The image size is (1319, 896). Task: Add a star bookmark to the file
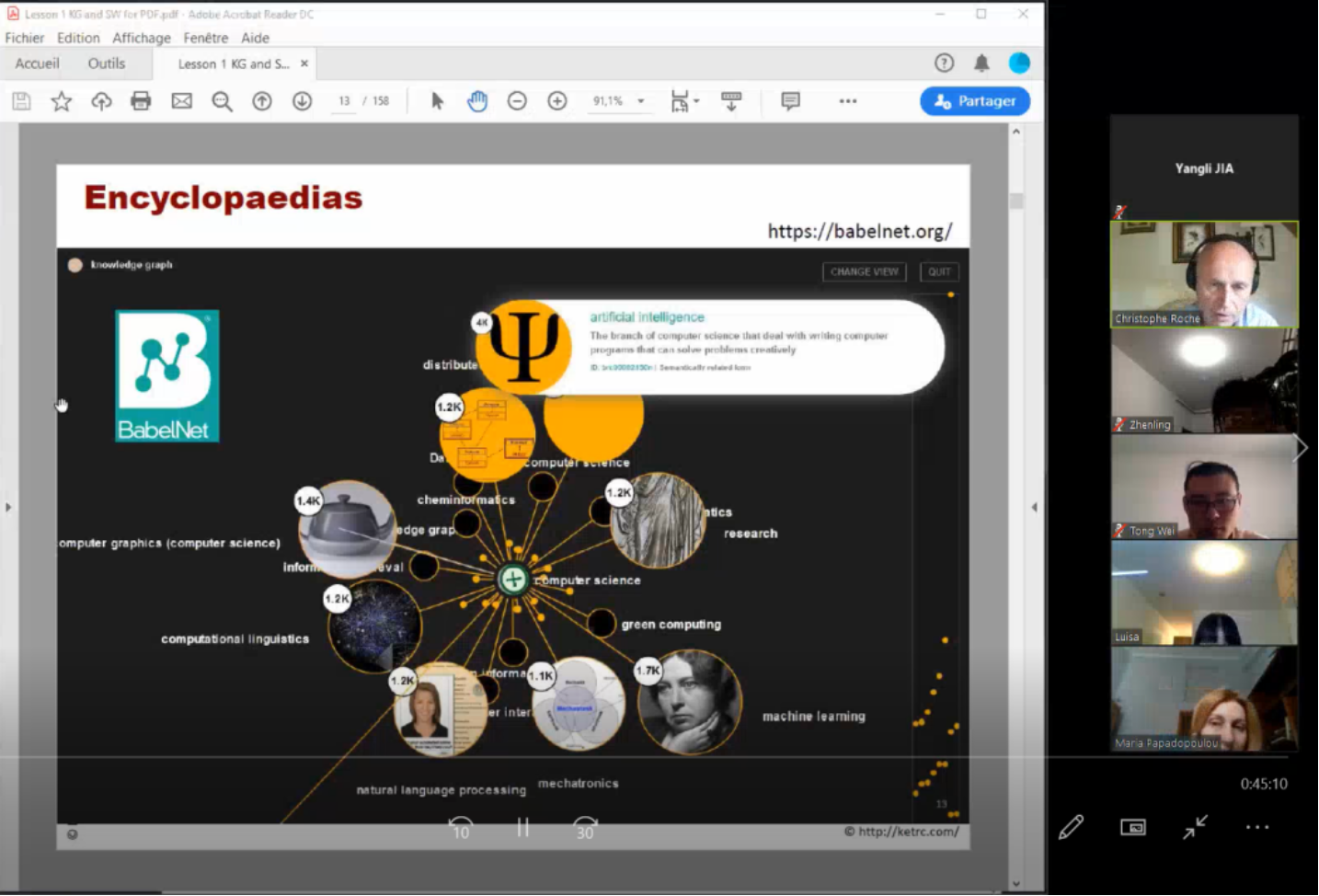[62, 101]
